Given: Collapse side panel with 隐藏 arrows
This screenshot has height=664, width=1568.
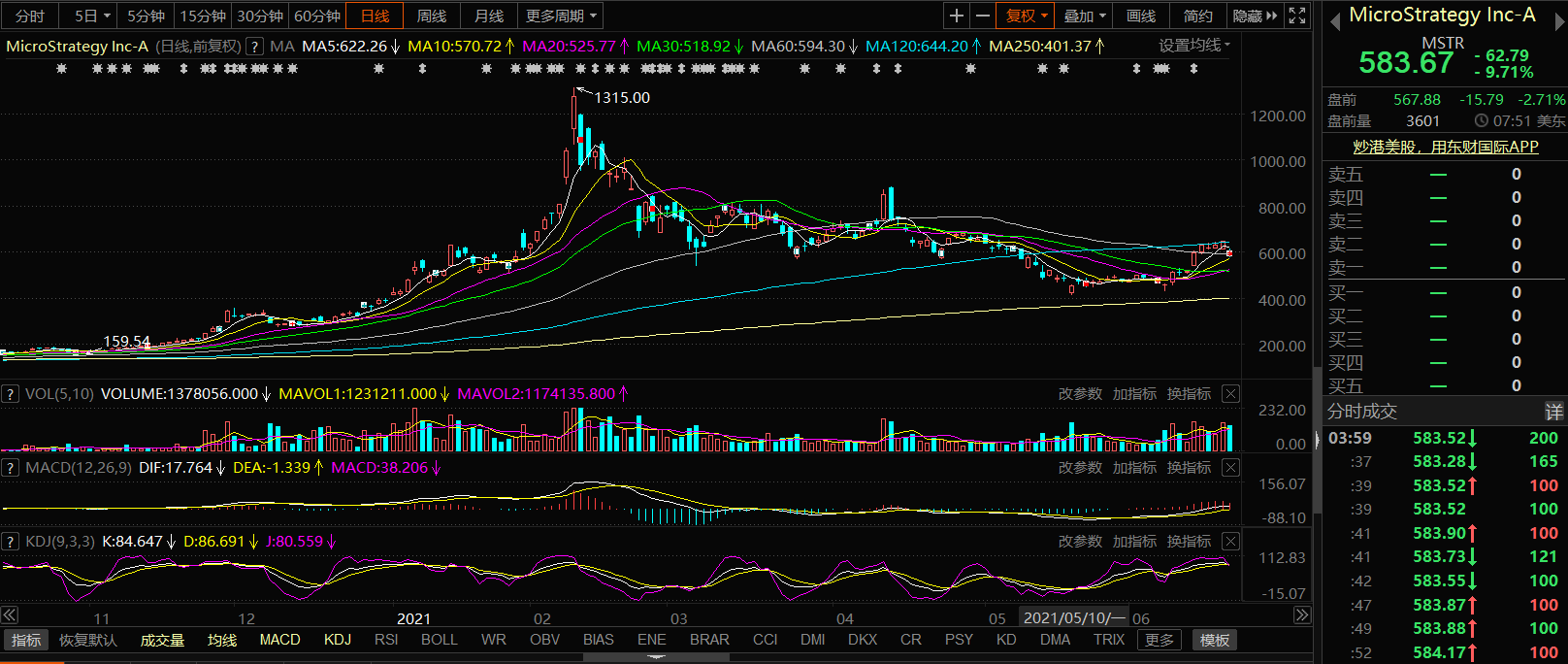Looking at the screenshot, I should (1256, 16).
